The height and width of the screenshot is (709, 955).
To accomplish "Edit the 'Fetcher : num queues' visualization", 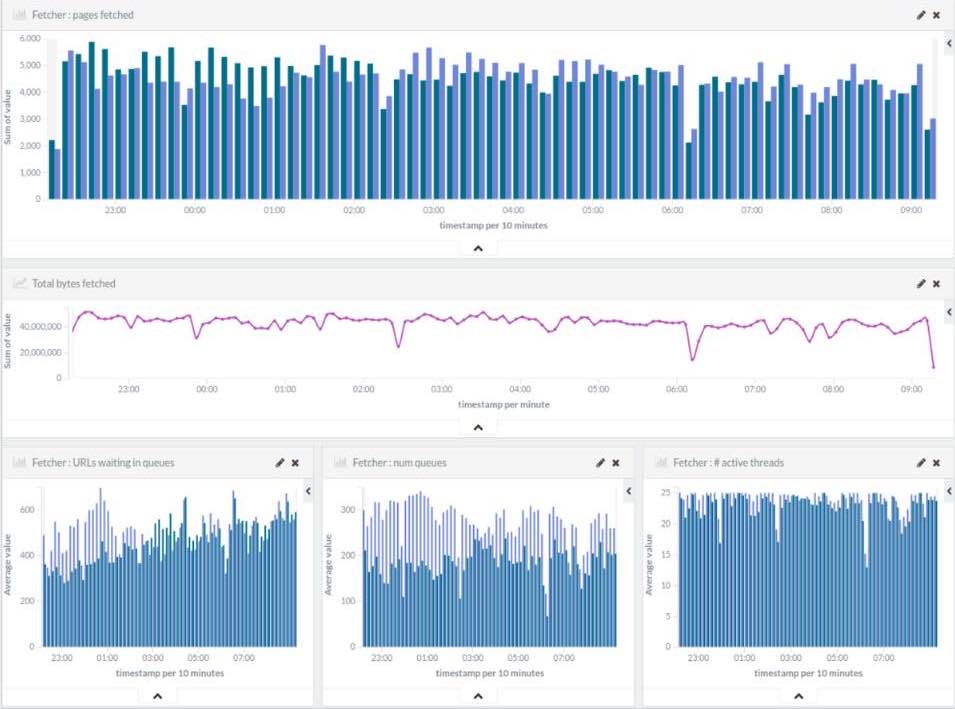I will point(600,463).
